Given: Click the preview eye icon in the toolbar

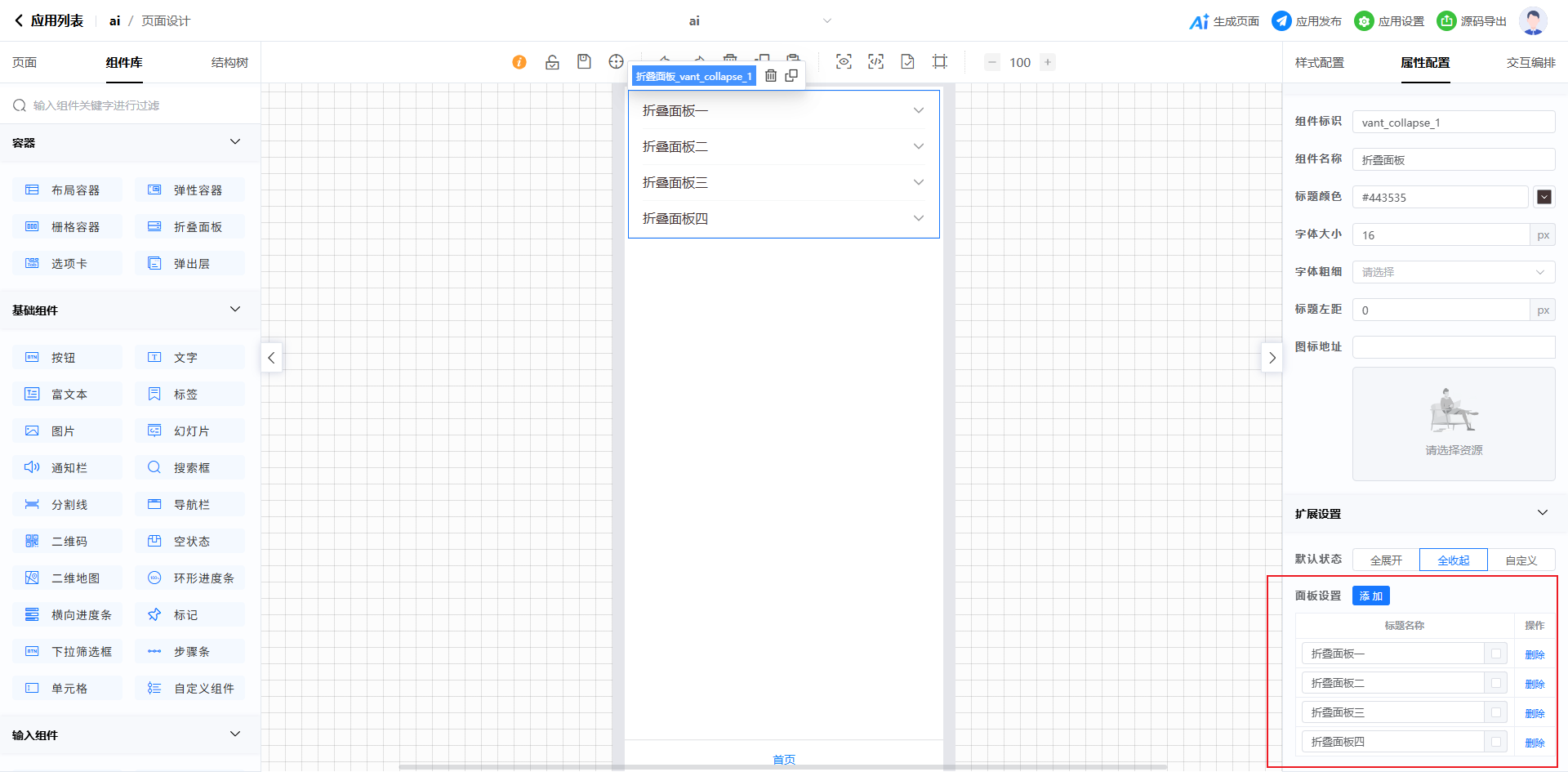Looking at the screenshot, I should point(844,62).
